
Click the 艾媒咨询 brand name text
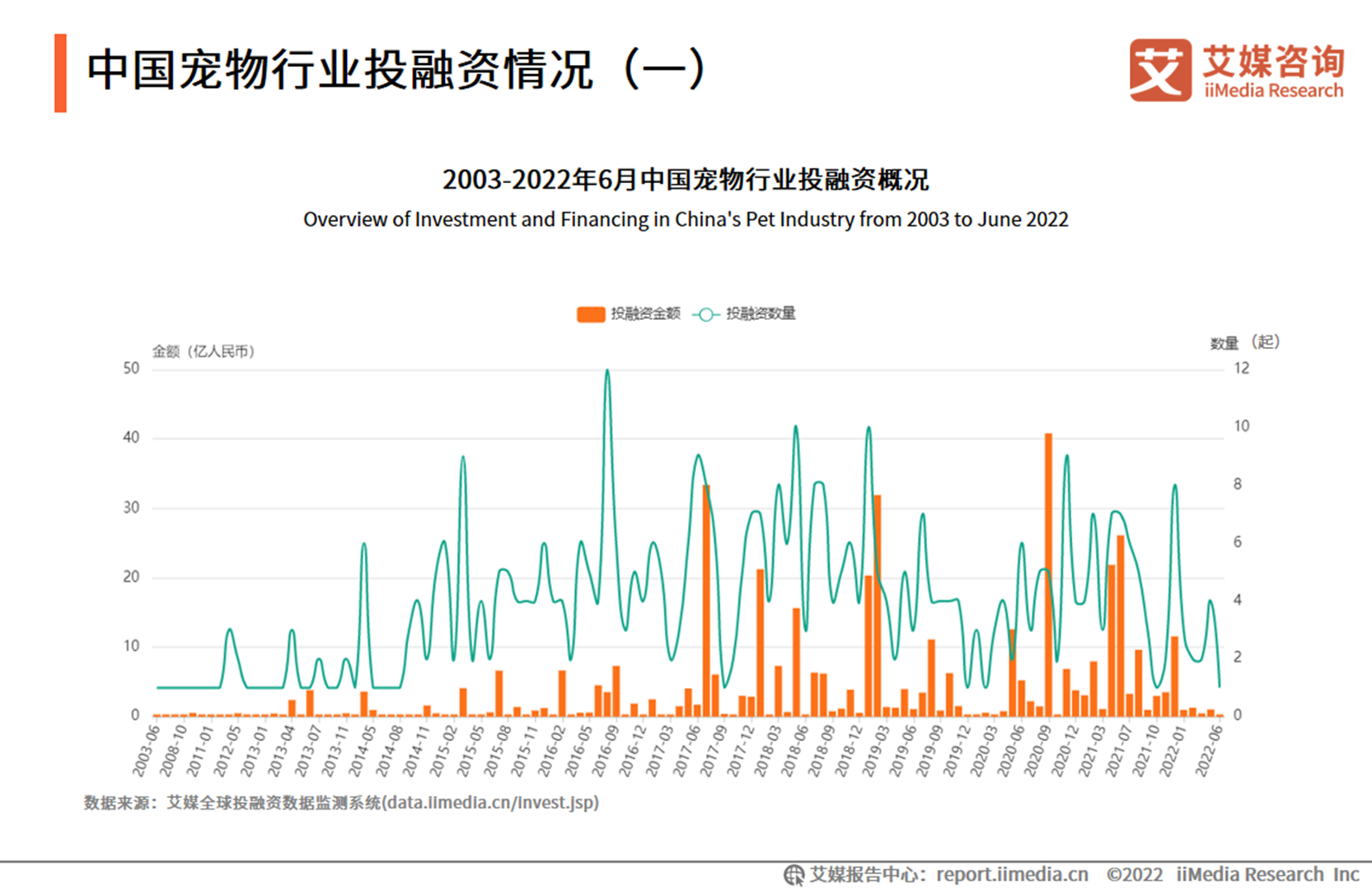pyautogui.click(x=1273, y=61)
